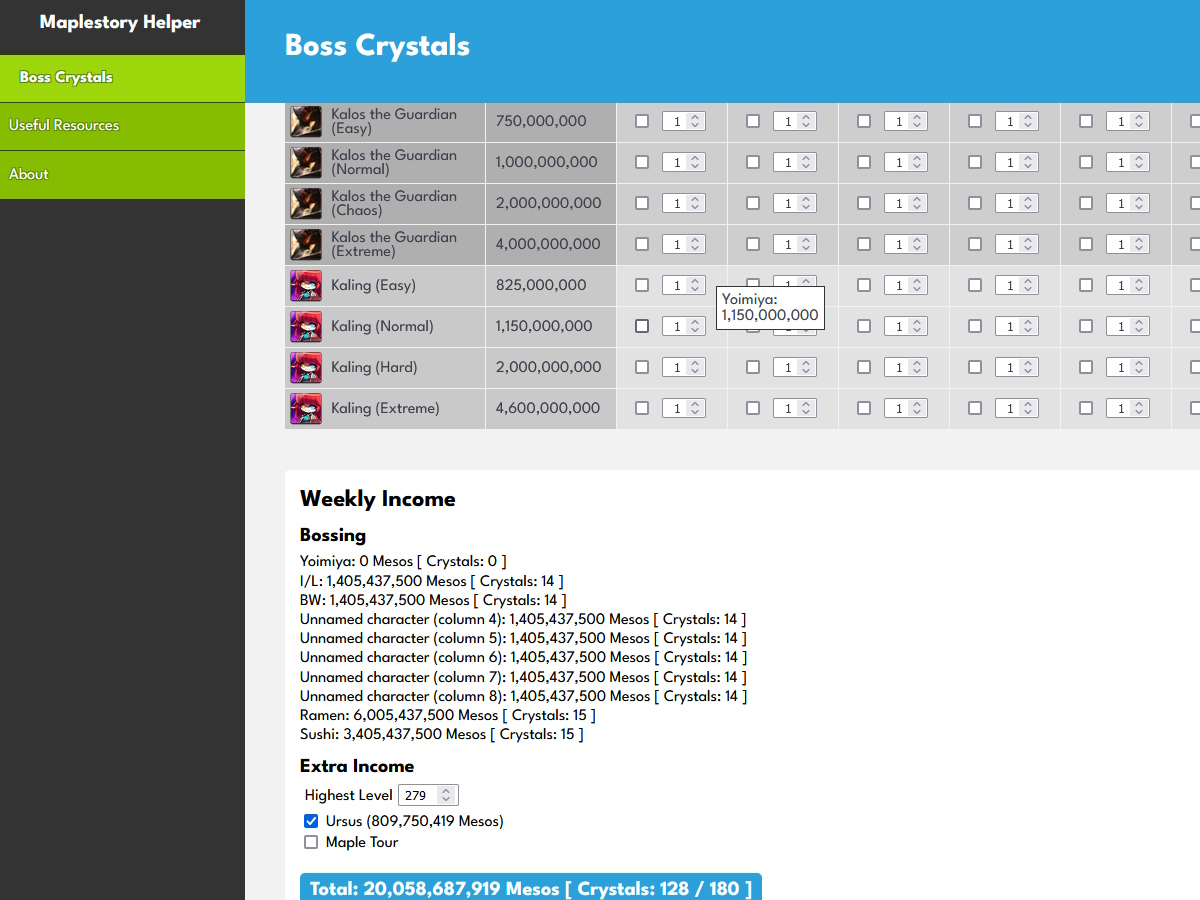Check Kaling (Normal) for the first character
1200x900 pixels.
click(x=642, y=326)
